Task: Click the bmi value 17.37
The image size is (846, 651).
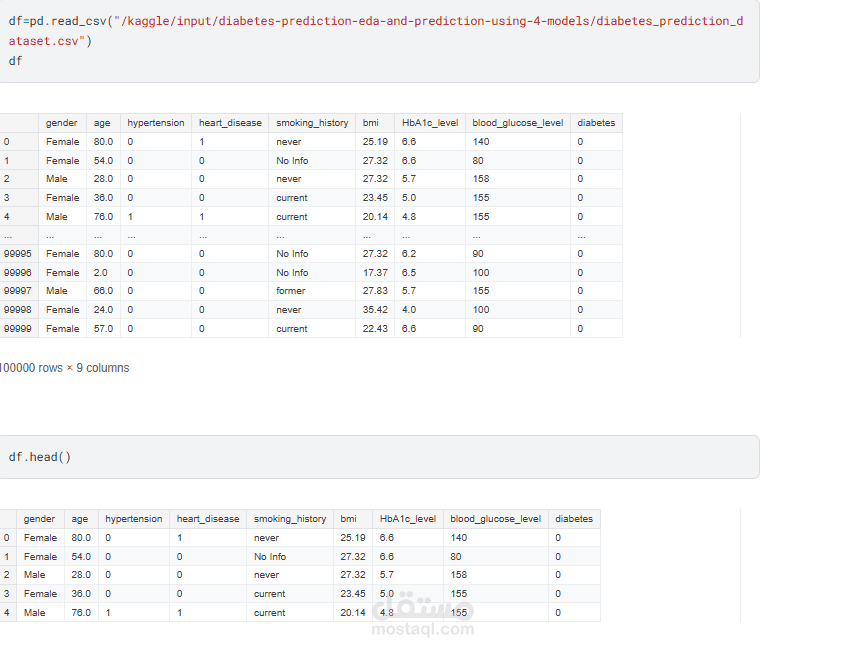Action: [375, 273]
